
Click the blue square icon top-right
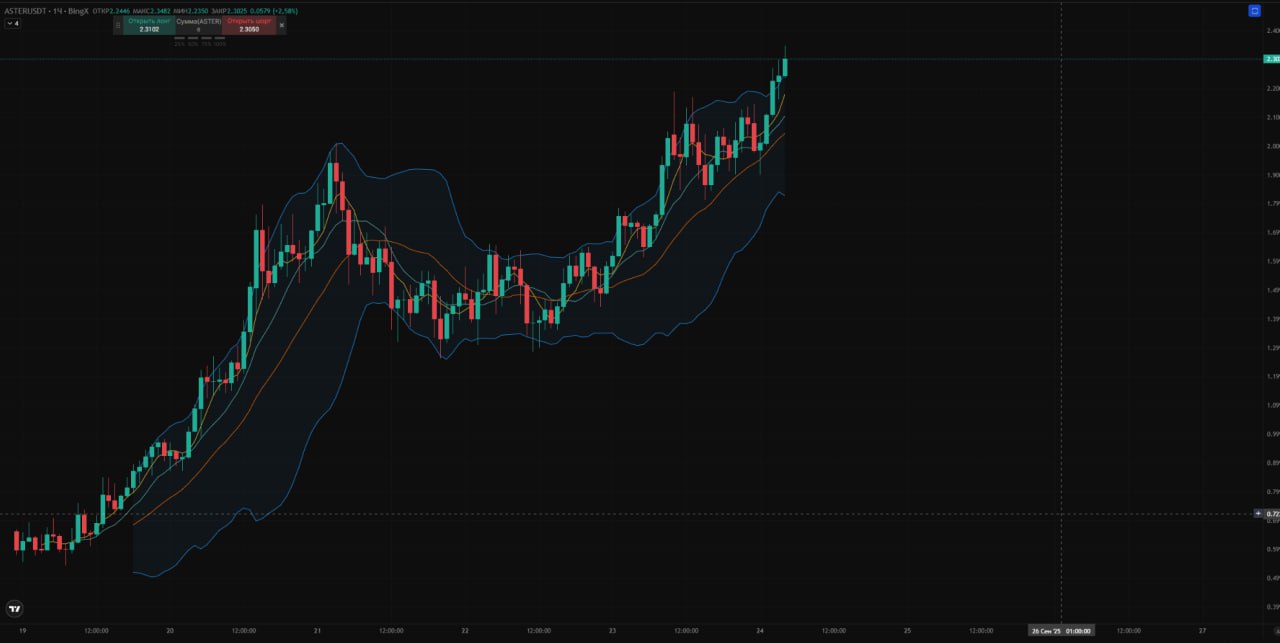click(x=1254, y=10)
